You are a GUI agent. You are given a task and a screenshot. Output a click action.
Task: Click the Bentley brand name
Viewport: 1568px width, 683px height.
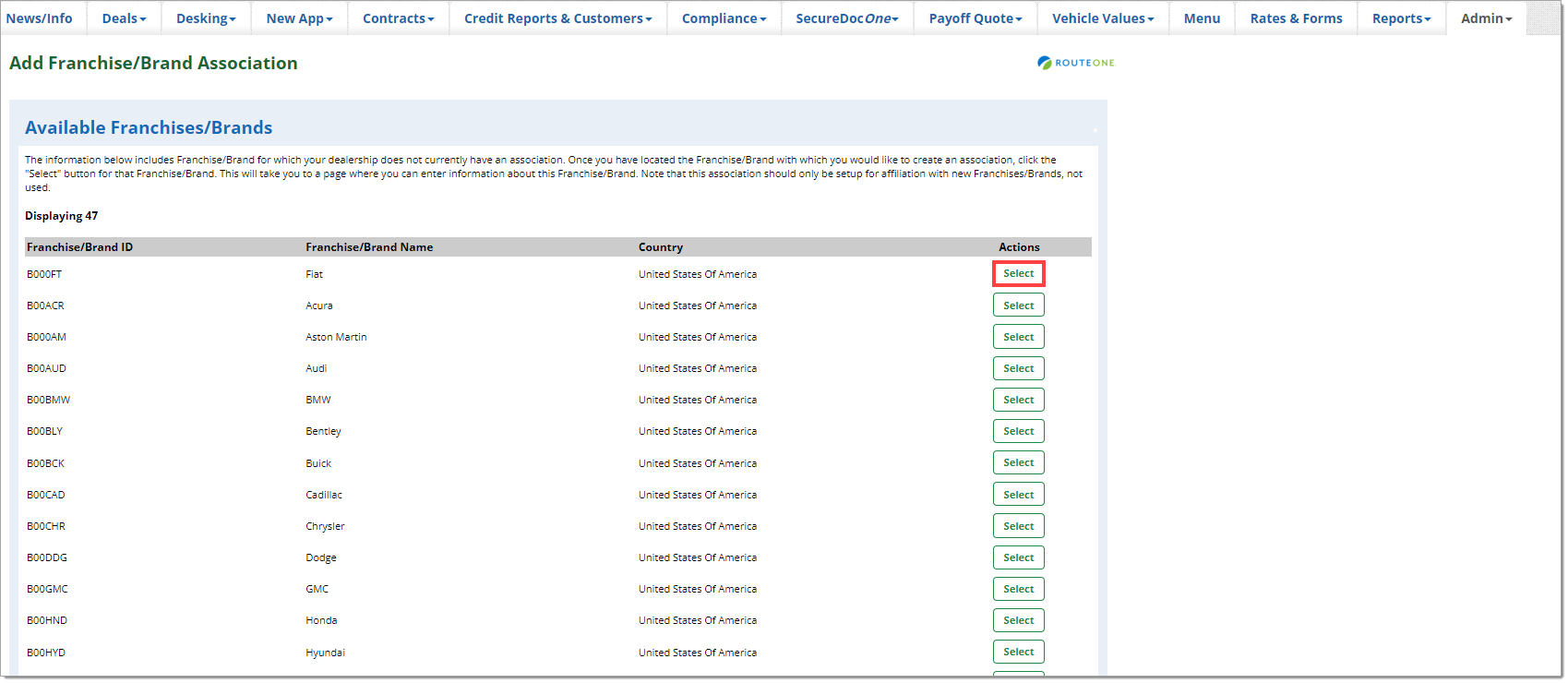tap(323, 431)
